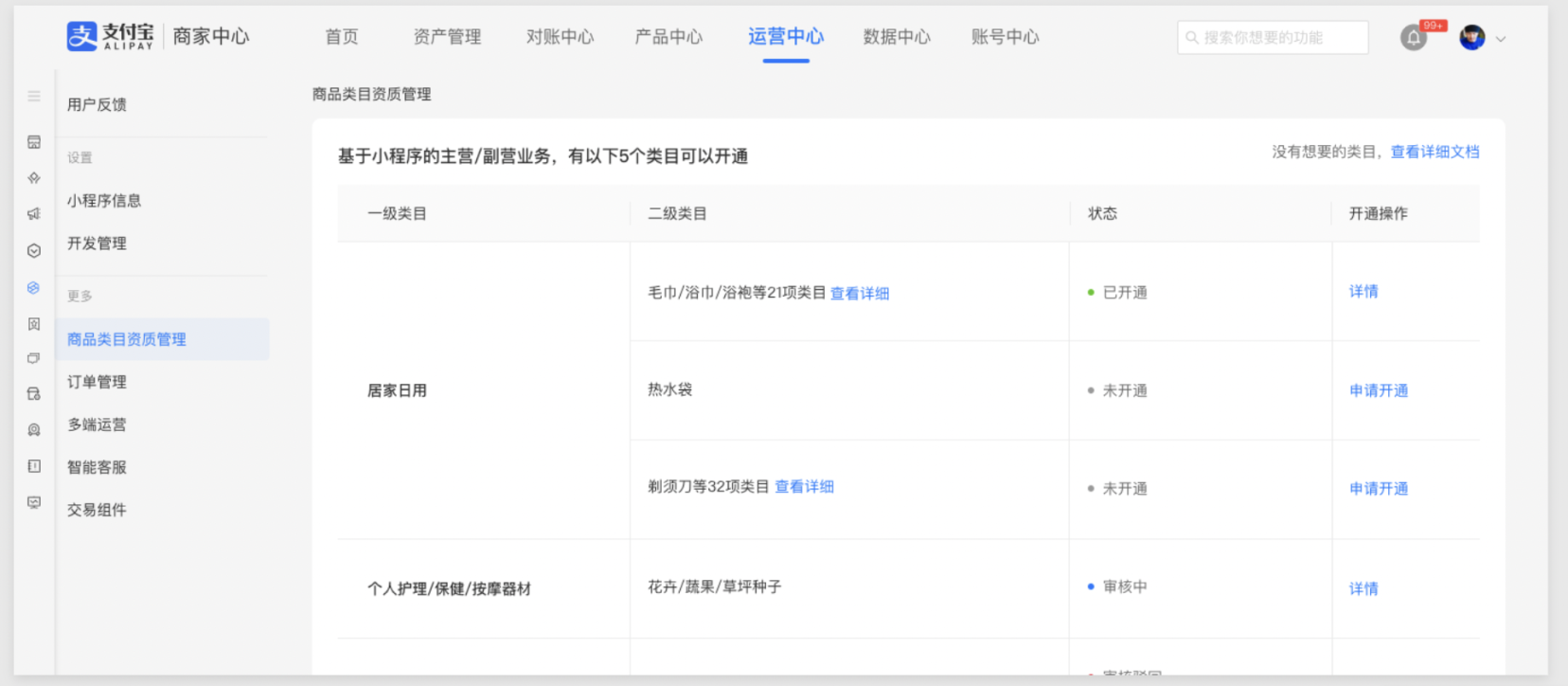Screen dimensions: 1568x686
Task: Click the hexagon shield sidebar icon
Action: [34, 251]
